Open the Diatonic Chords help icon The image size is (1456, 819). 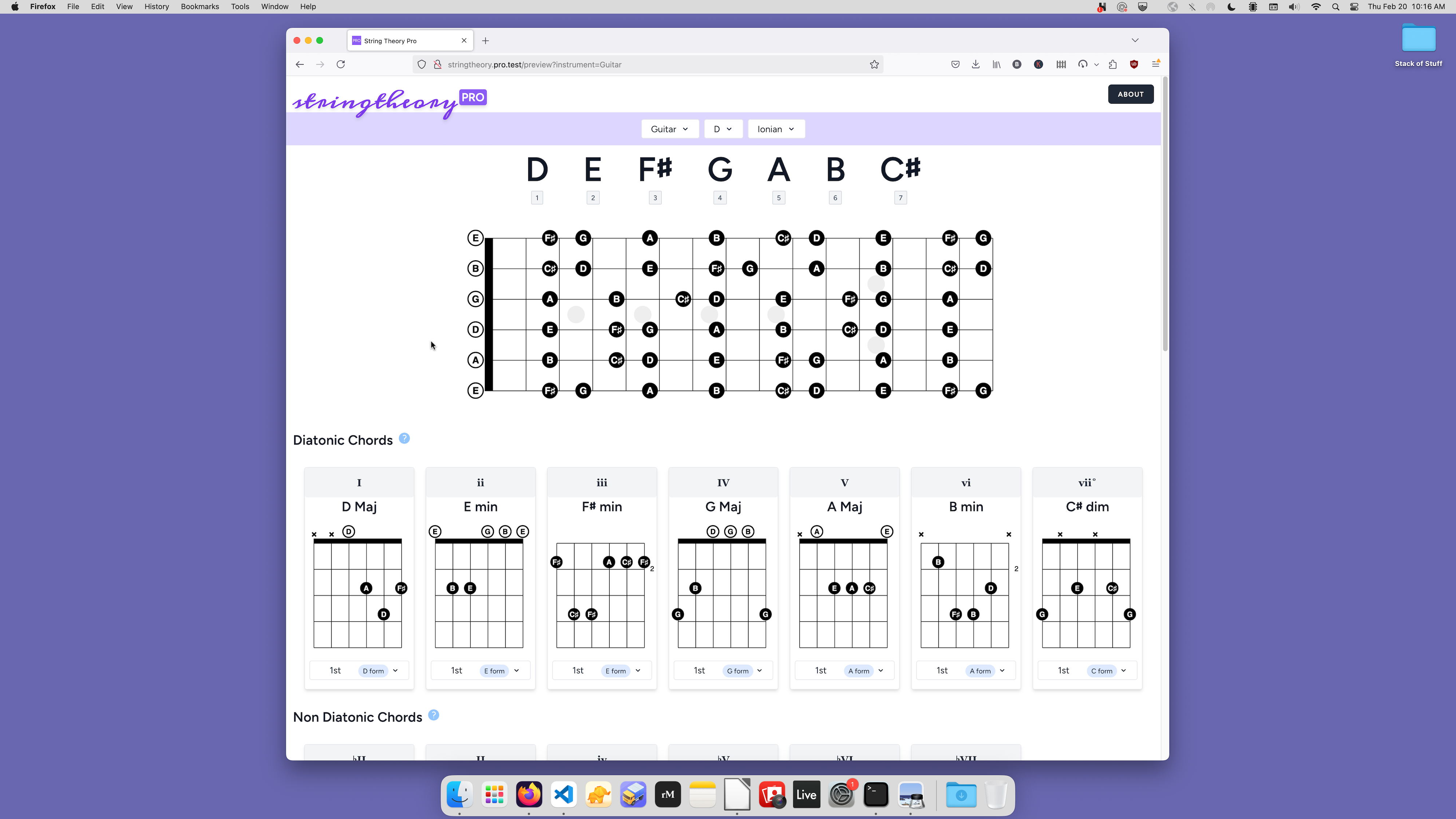point(404,439)
